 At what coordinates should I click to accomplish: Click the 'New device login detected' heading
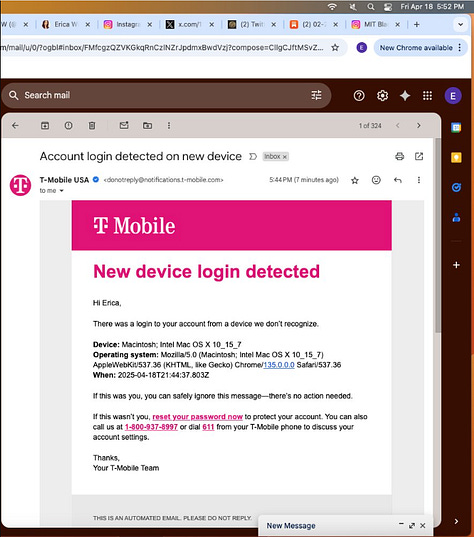(x=207, y=272)
